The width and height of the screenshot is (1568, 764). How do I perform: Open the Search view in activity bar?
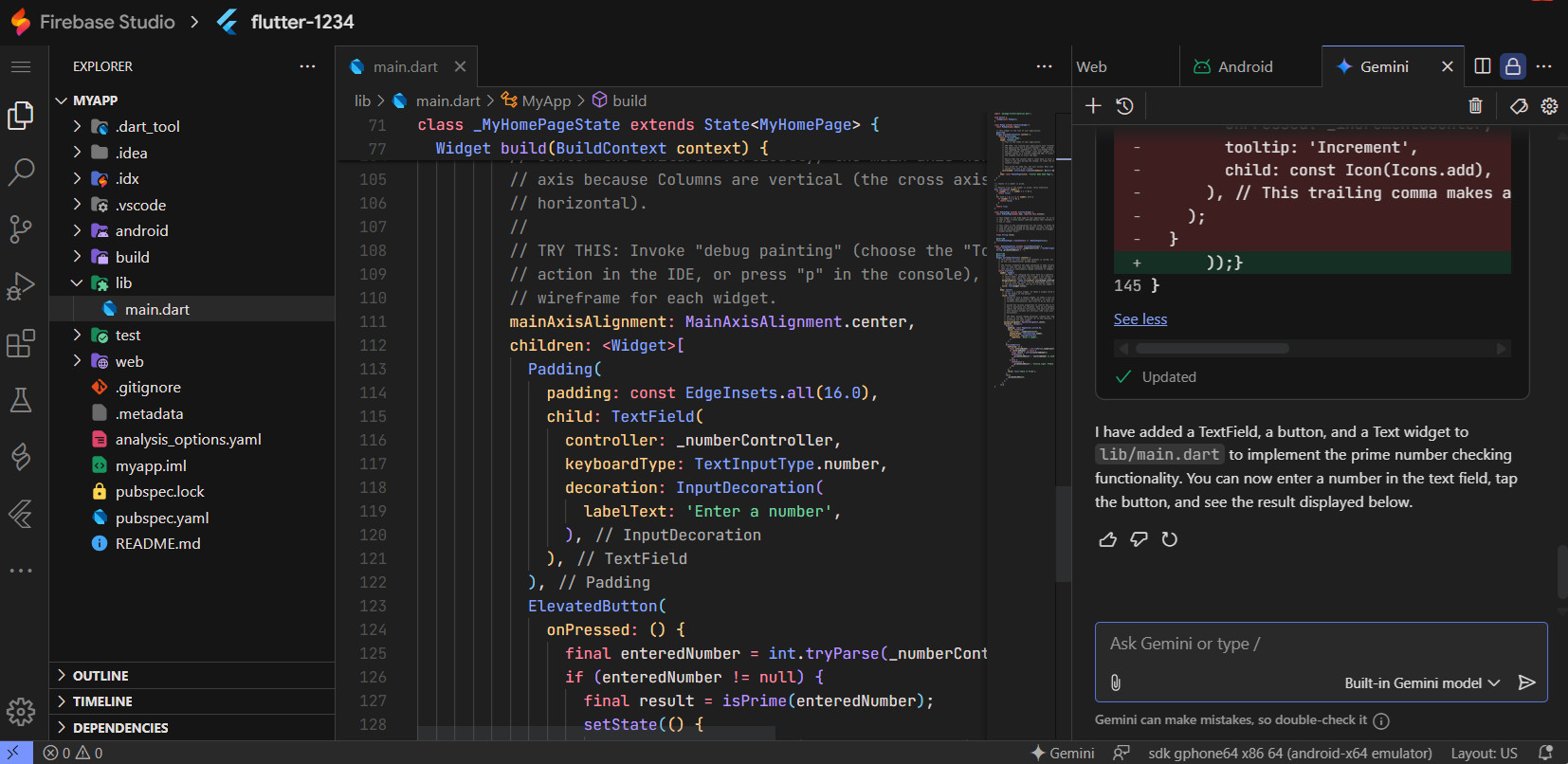(21, 172)
